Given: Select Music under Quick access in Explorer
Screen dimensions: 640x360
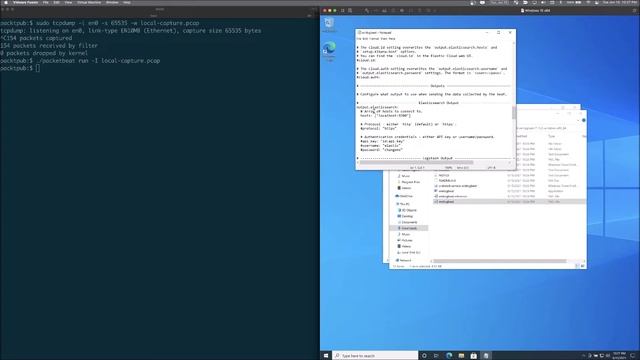Looking at the screenshot, I should tap(403, 176).
